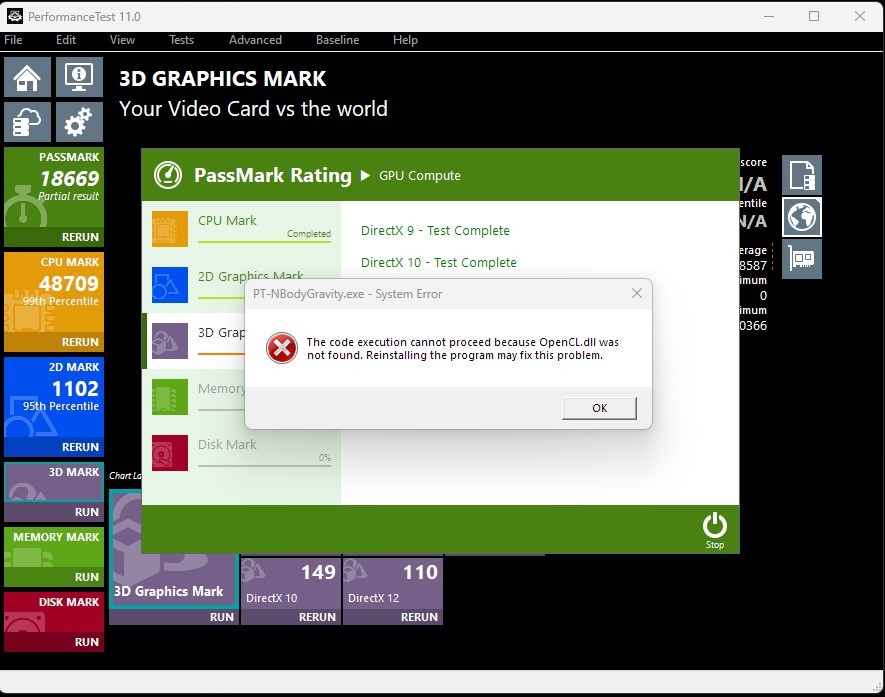
Task: Open the video card hardware icon
Action: pos(801,259)
